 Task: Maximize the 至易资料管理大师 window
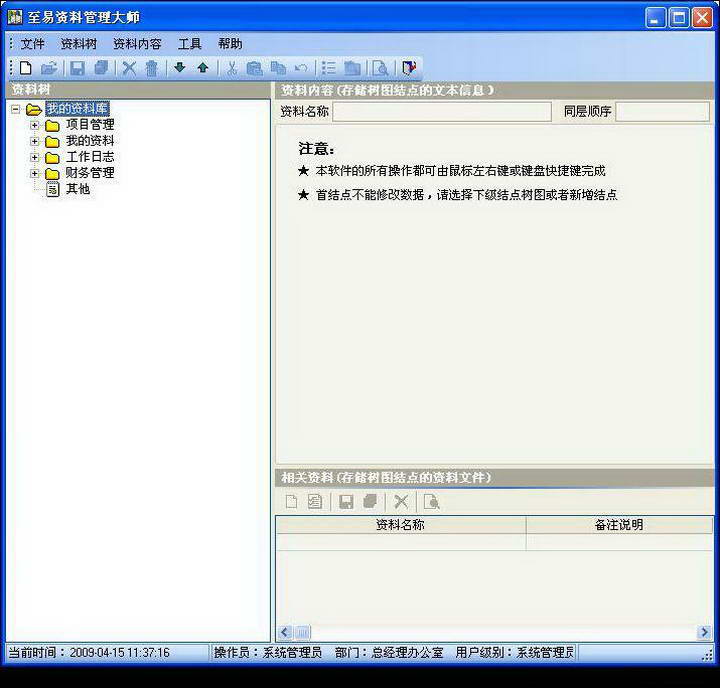tap(679, 18)
